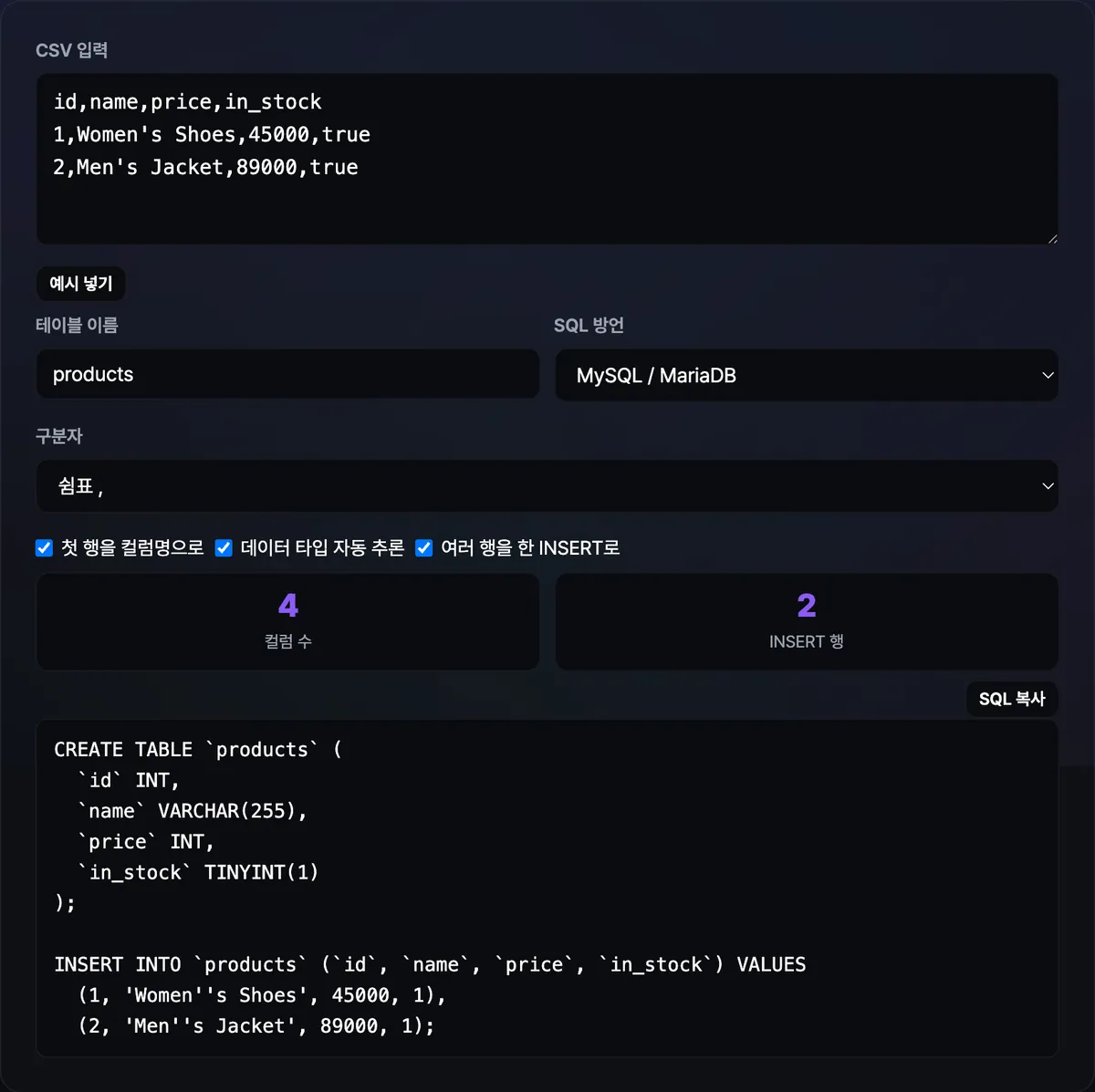Click the INSERT 행 stat card
This screenshot has height=1092, width=1095.
[x=807, y=621]
